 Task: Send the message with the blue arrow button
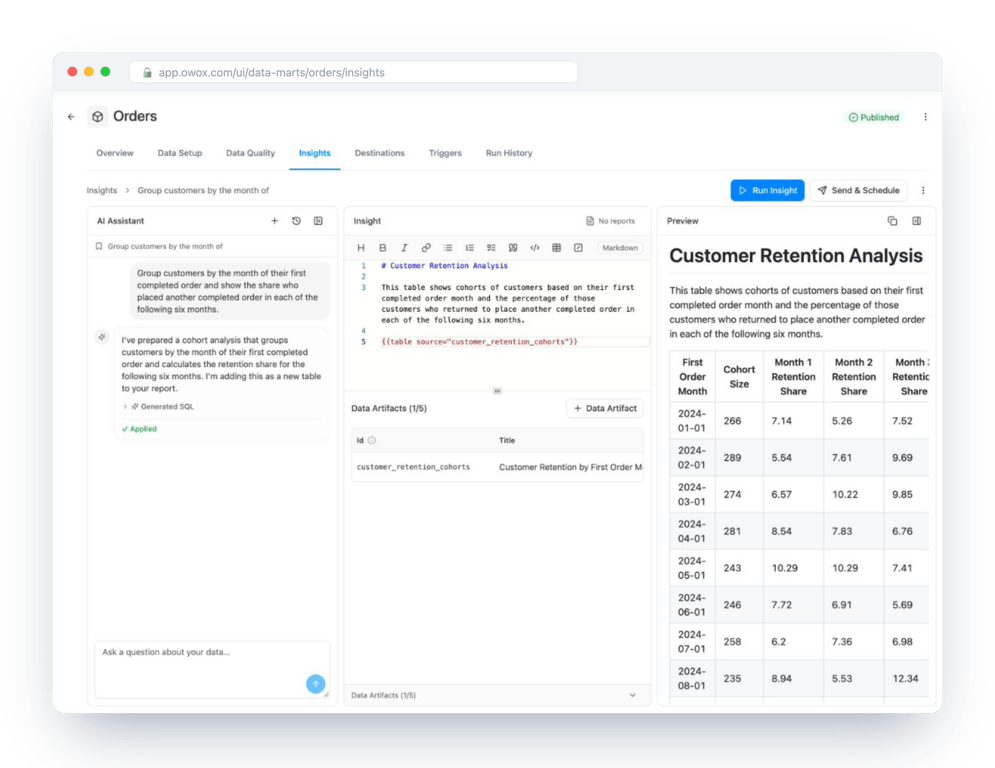[315, 684]
